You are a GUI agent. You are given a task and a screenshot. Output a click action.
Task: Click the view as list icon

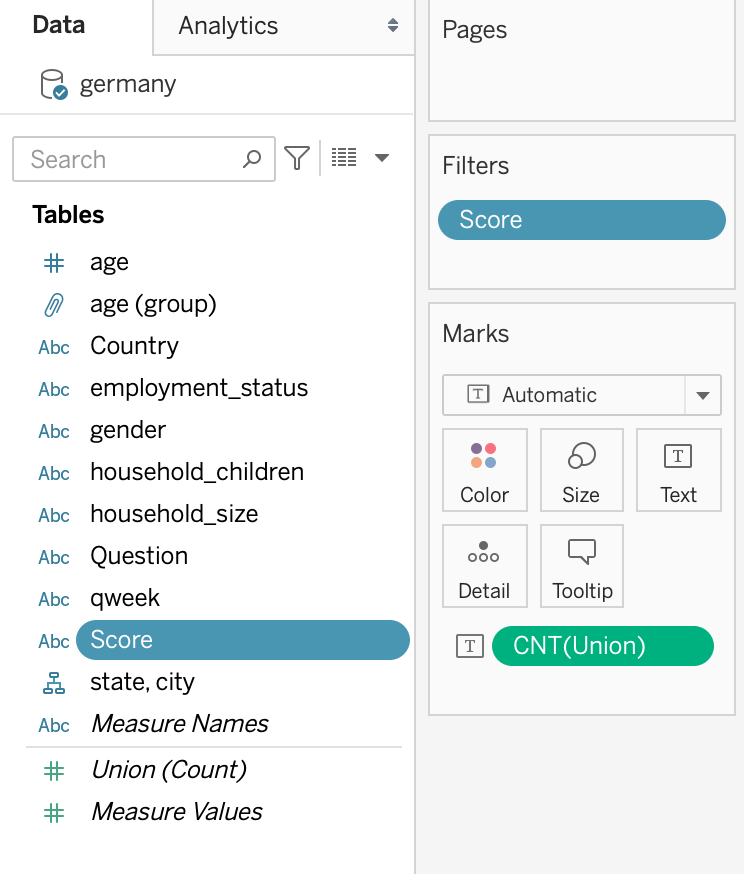(x=344, y=158)
